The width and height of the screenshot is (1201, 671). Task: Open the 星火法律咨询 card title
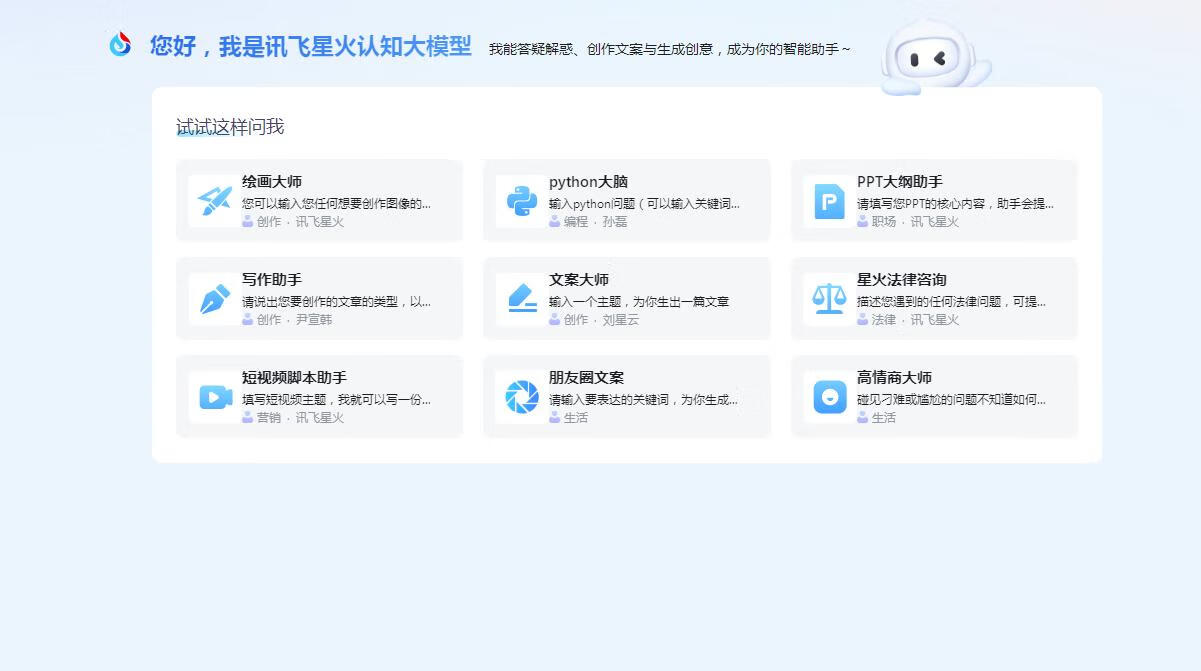[x=901, y=280]
